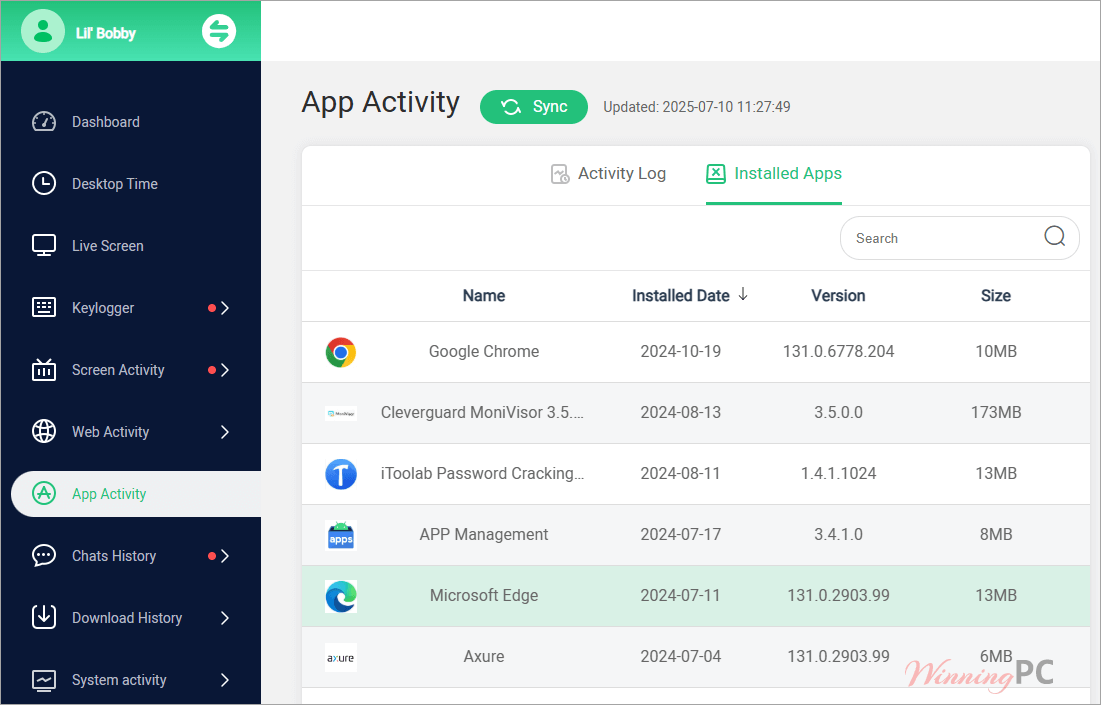This screenshot has height=705, width=1101.
Task: Click the Keylogger keyboard icon
Action: [44, 308]
